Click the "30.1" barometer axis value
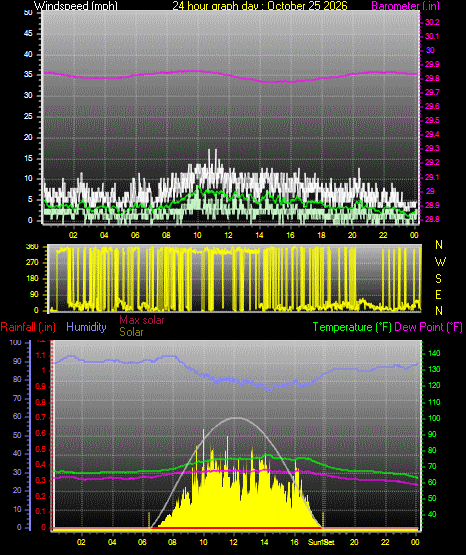The image size is (466, 555). pos(432,36)
